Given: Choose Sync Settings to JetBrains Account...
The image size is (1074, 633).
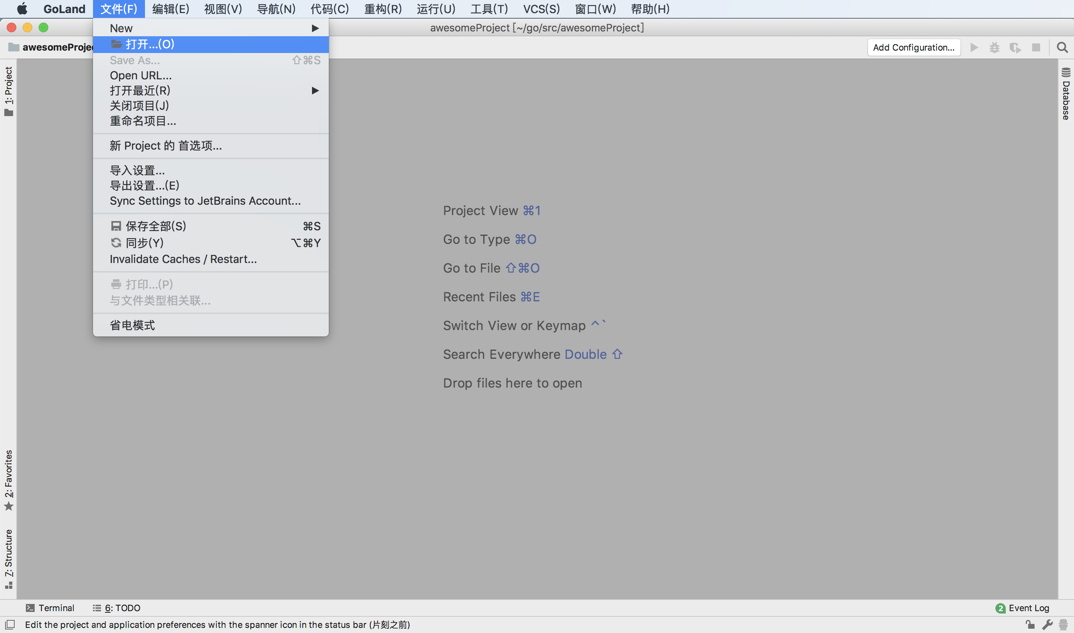Looking at the screenshot, I should pyautogui.click(x=211, y=201).
